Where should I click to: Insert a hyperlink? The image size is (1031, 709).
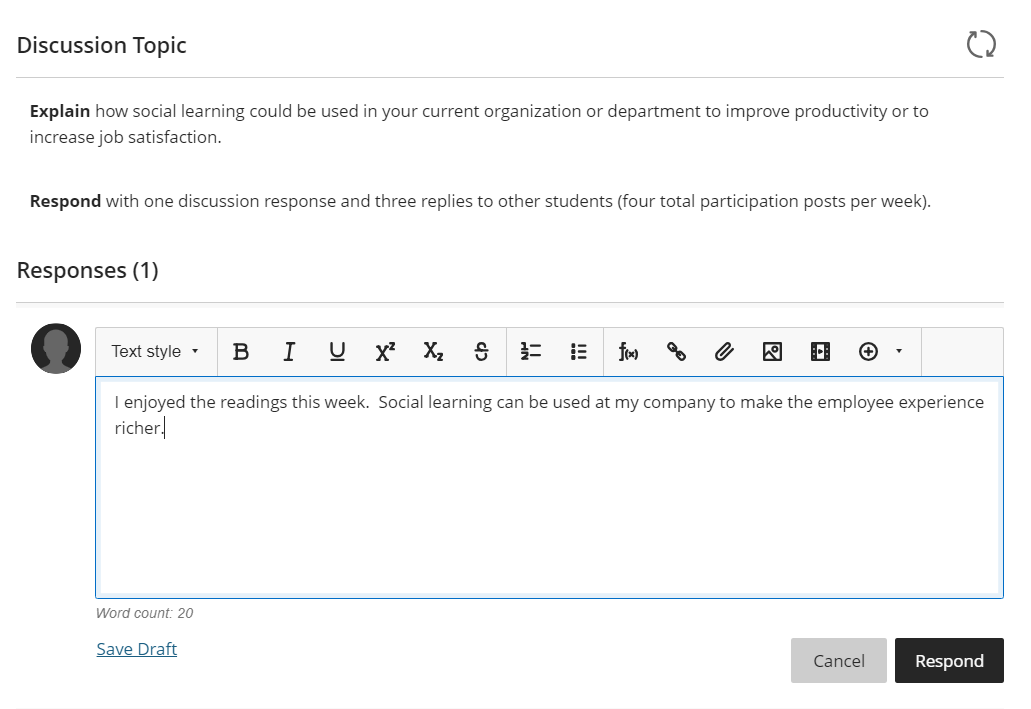pyautogui.click(x=676, y=352)
